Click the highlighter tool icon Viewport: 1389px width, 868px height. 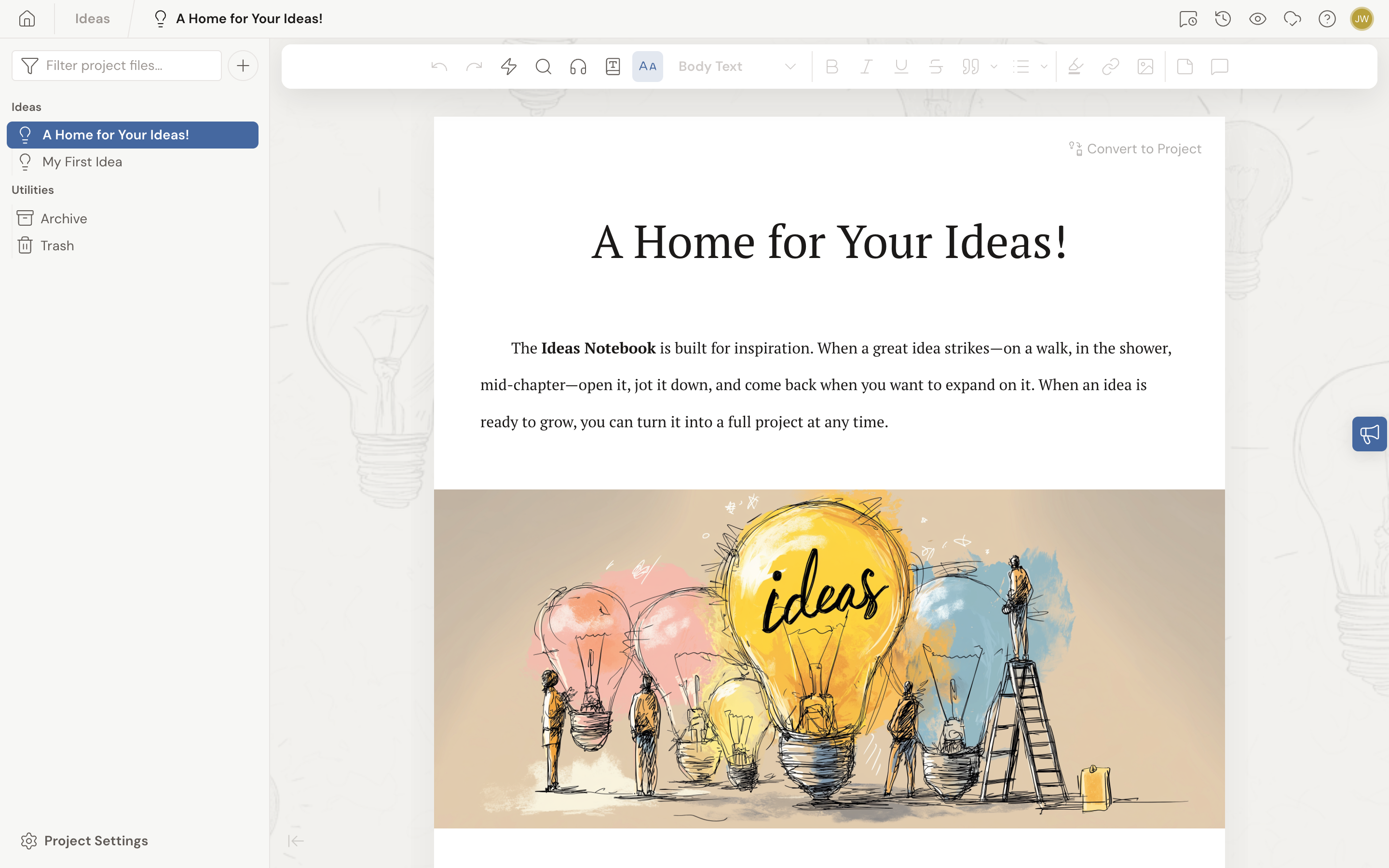1076,67
